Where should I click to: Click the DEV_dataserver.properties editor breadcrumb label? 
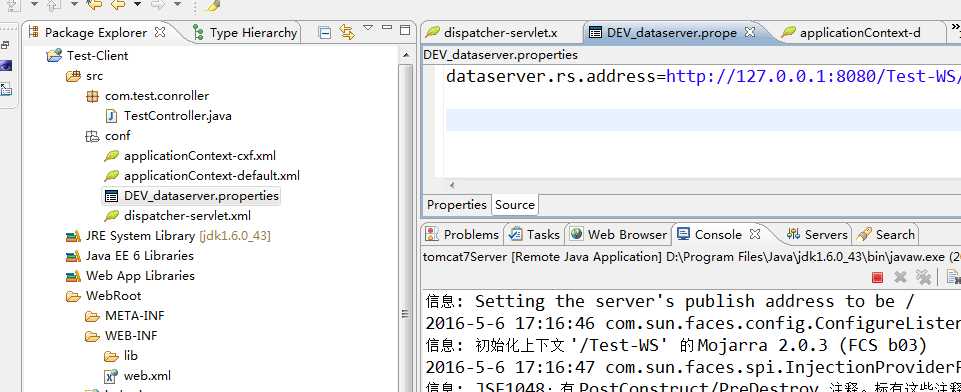tap(501, 55)
